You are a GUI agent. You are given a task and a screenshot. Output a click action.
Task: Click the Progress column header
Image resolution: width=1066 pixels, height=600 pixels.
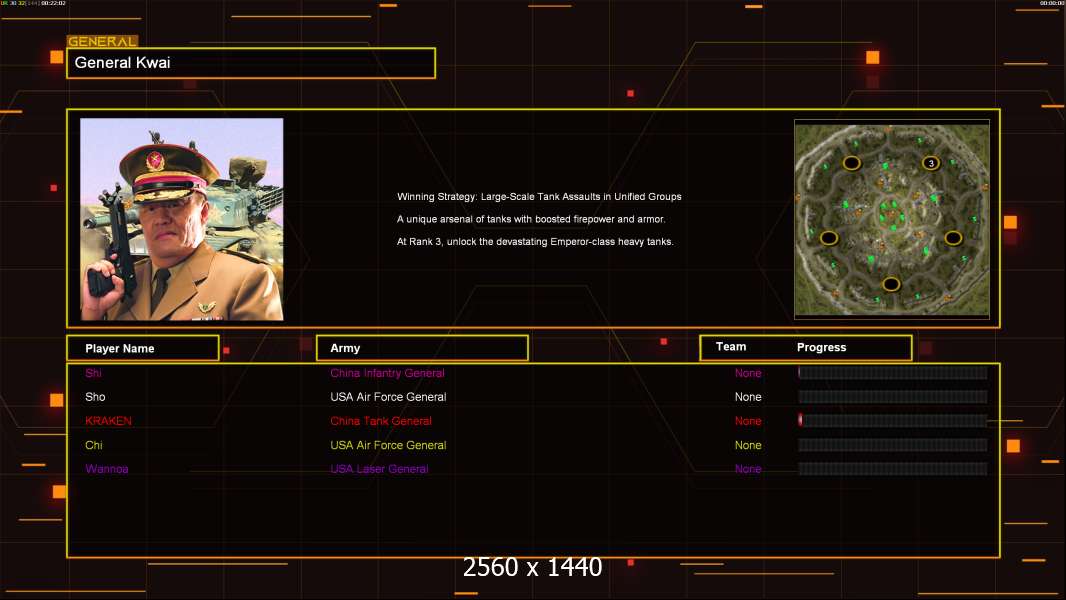point(821,348)
